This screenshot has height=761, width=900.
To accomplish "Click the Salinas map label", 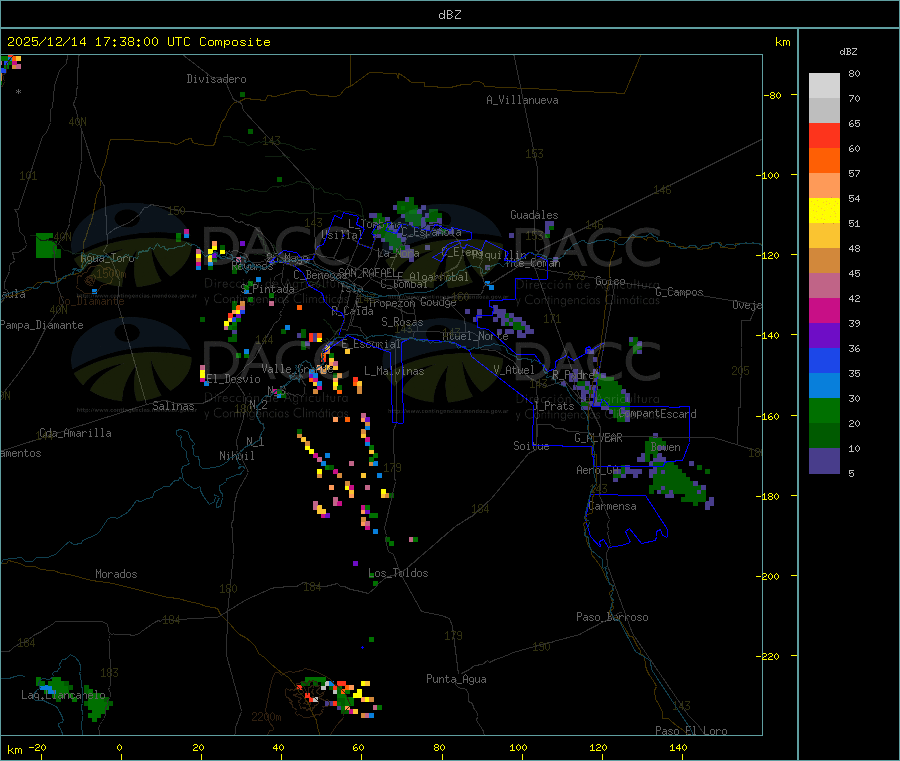I will point(173,406).
